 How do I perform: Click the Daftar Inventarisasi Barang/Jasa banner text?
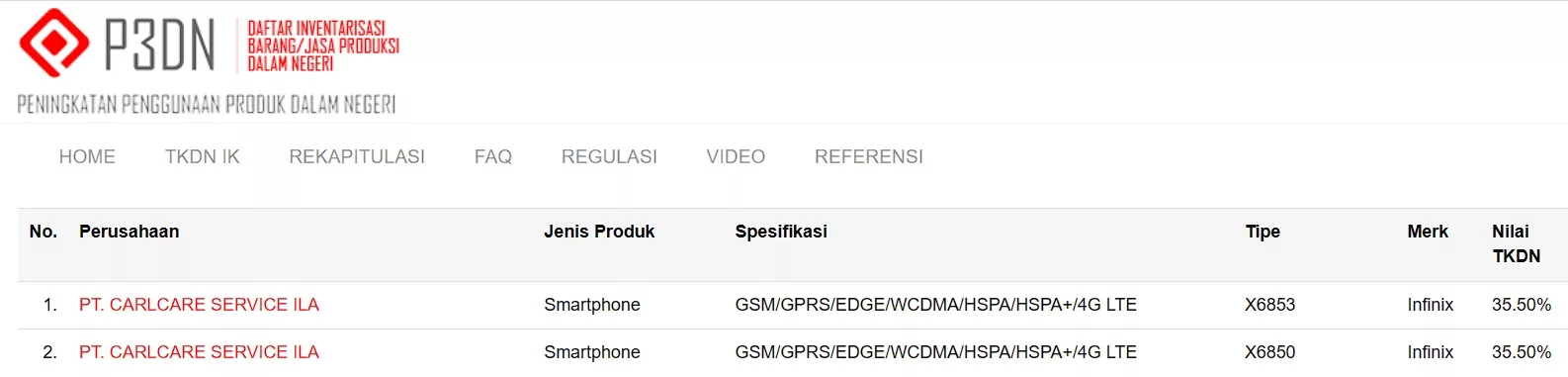point(323,46)
